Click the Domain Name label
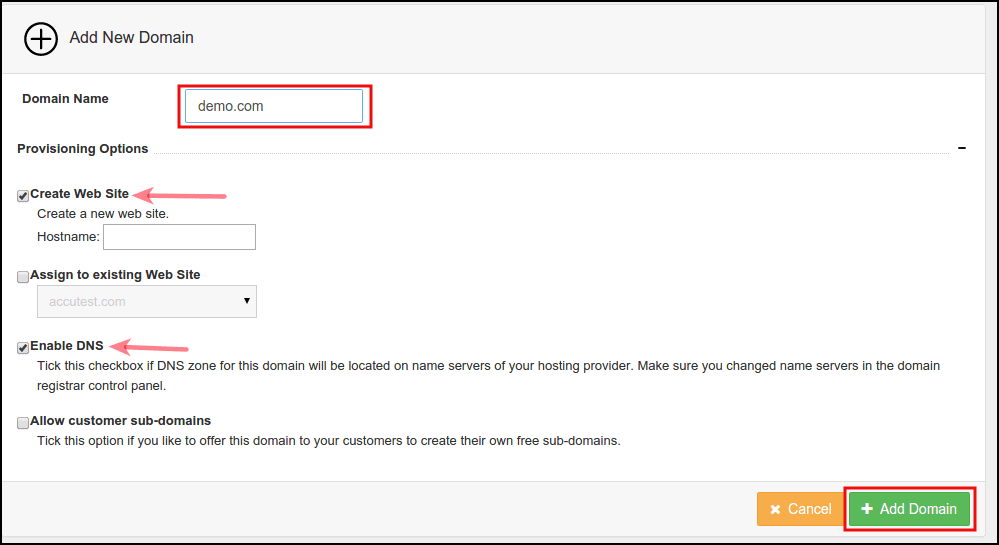 tap(65, 99)
